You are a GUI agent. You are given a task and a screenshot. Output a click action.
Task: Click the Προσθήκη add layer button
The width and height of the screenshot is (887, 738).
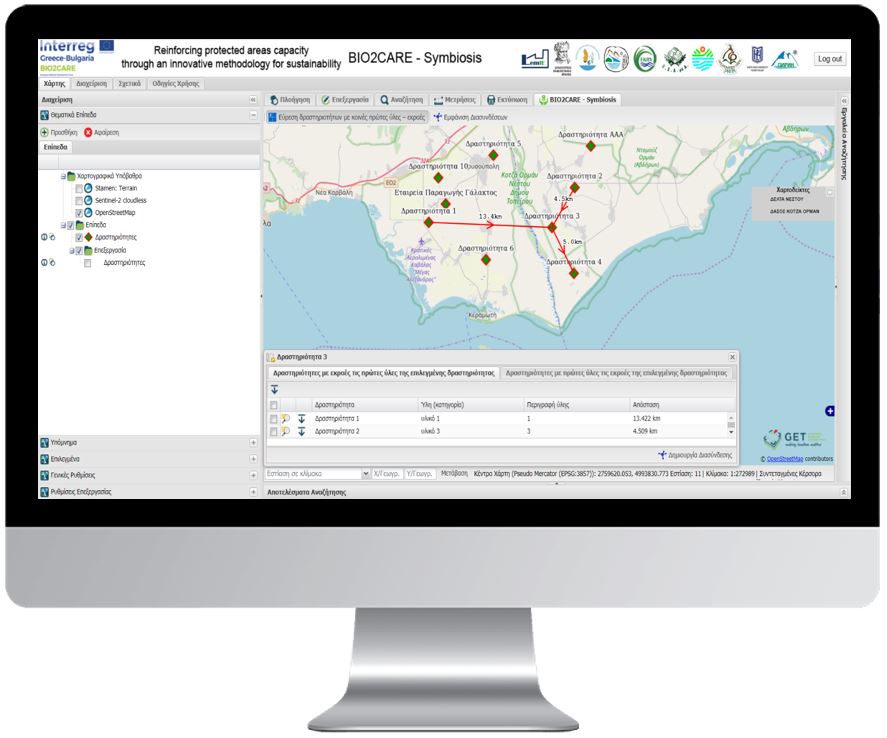click(x=59, y=132)
